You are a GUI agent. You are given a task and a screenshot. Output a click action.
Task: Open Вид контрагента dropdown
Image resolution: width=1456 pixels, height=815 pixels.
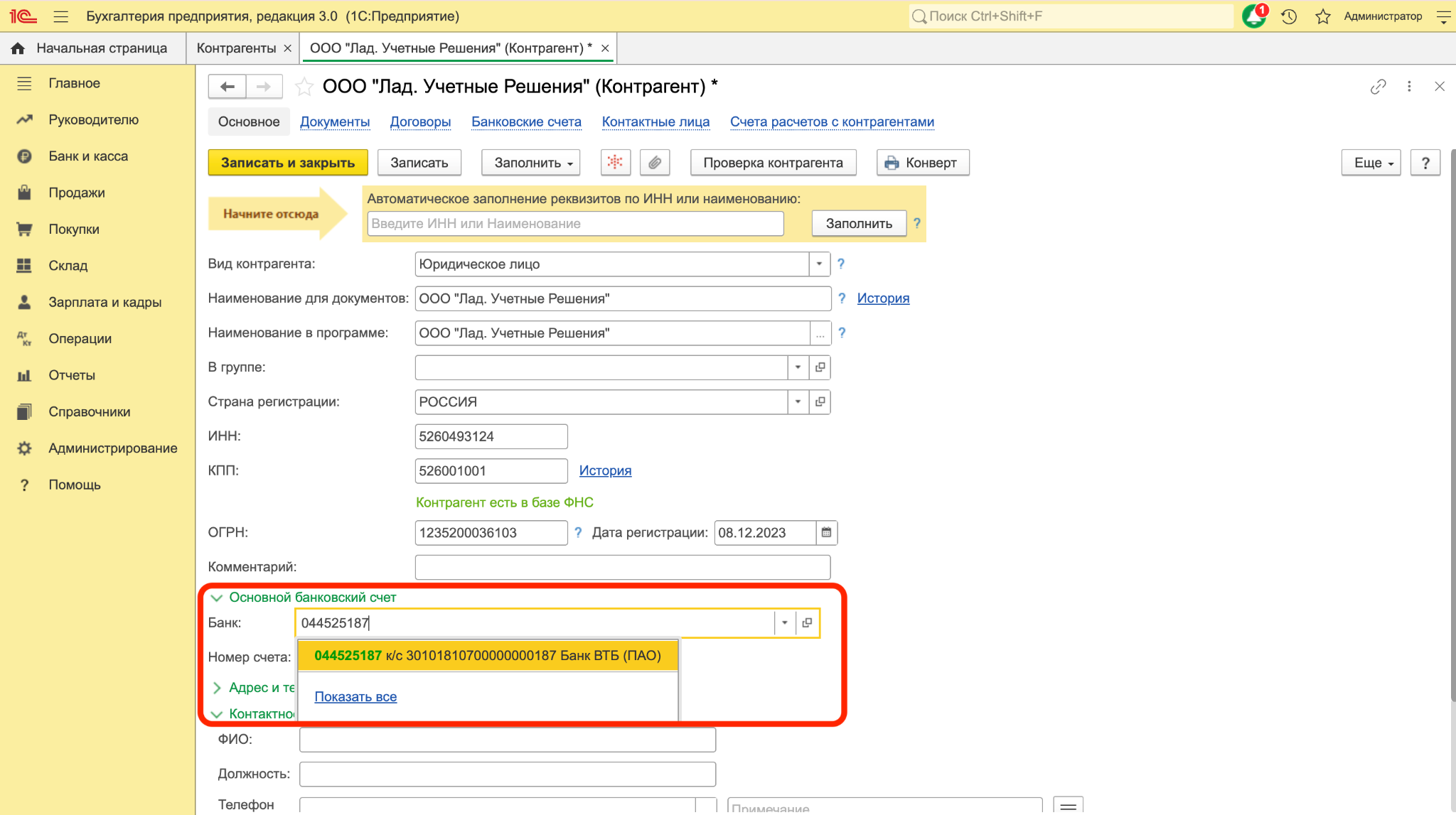(819, 264)
